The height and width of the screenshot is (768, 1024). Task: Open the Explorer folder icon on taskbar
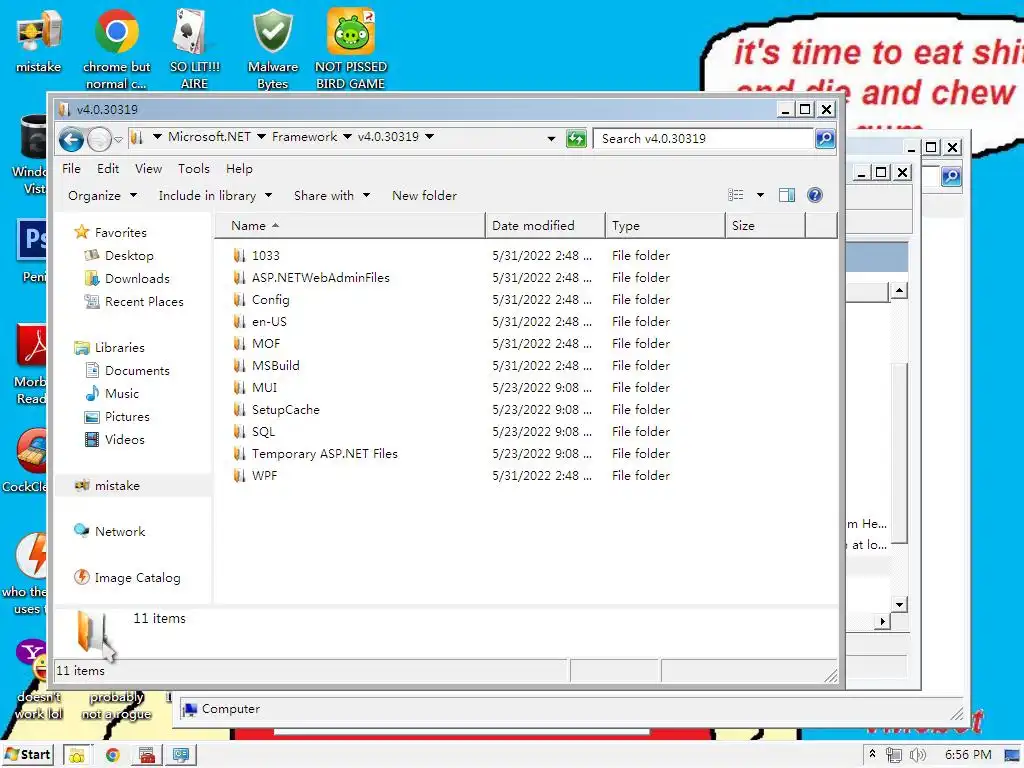pos(77,755)
